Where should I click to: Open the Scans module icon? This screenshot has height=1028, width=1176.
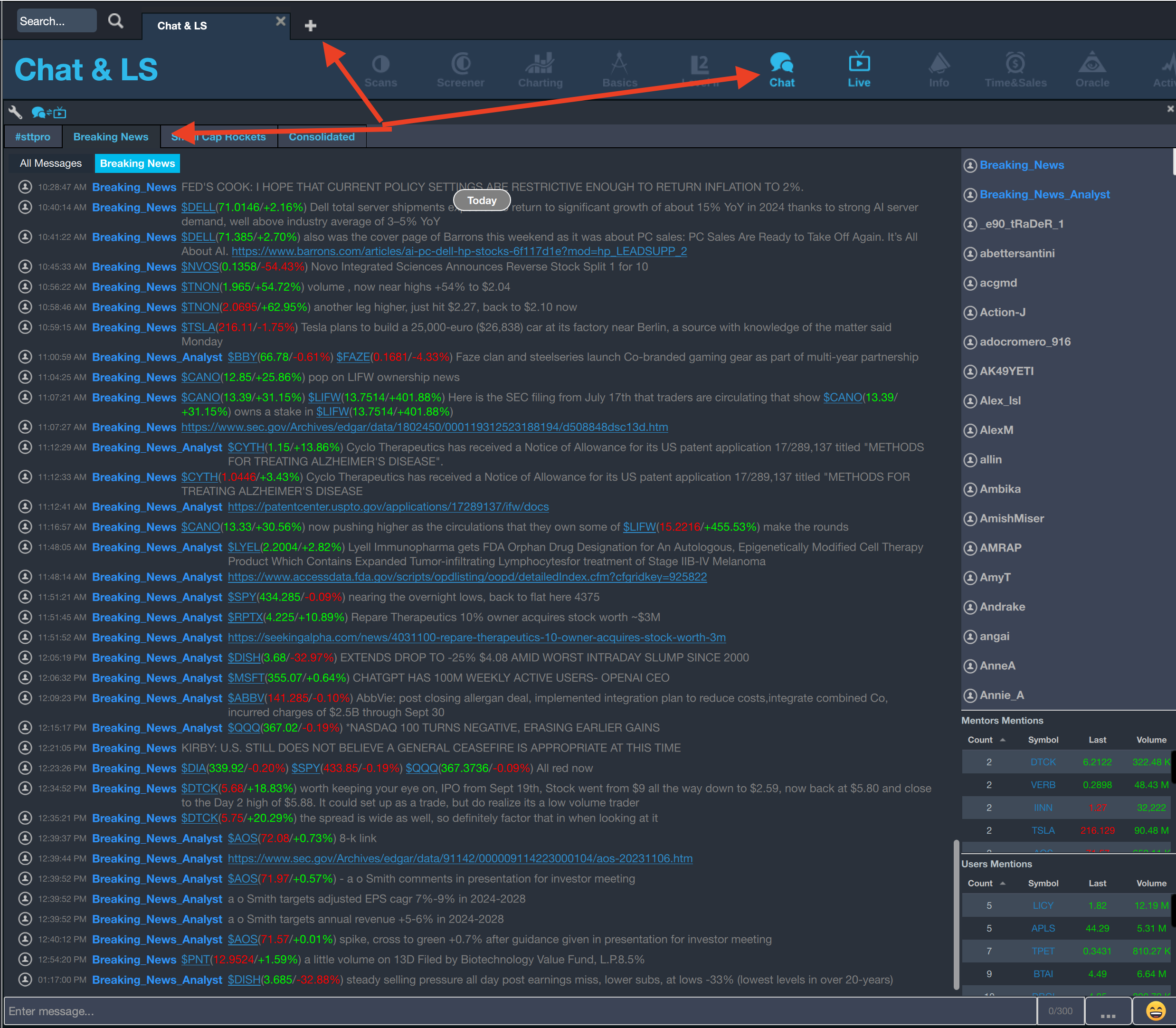[x=380, y=70]
